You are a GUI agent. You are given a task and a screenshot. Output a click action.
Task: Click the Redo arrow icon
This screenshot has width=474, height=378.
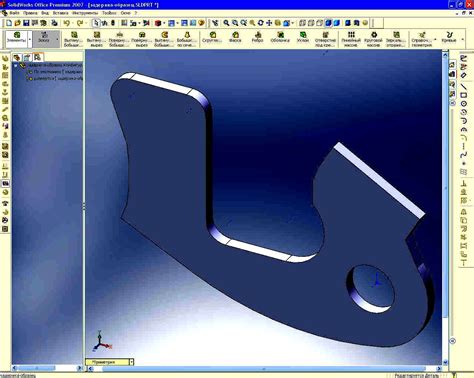click(80, 23)
